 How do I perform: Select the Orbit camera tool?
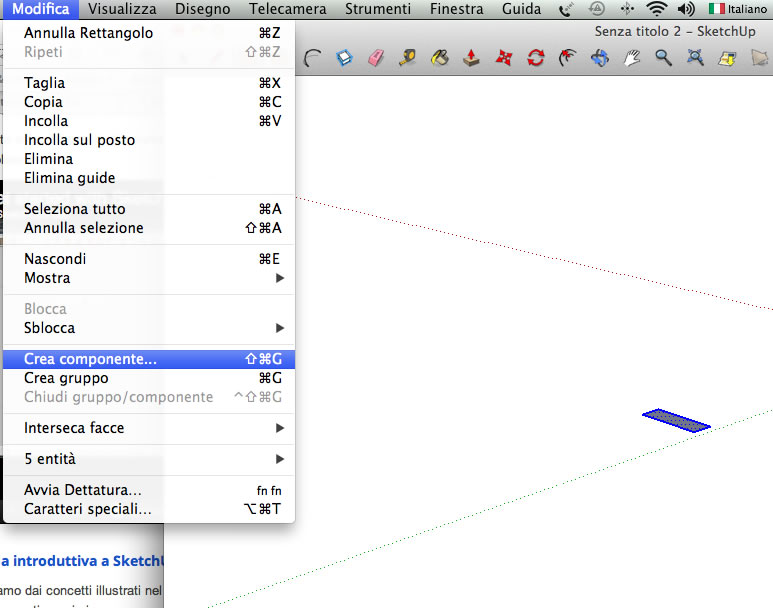599,58
